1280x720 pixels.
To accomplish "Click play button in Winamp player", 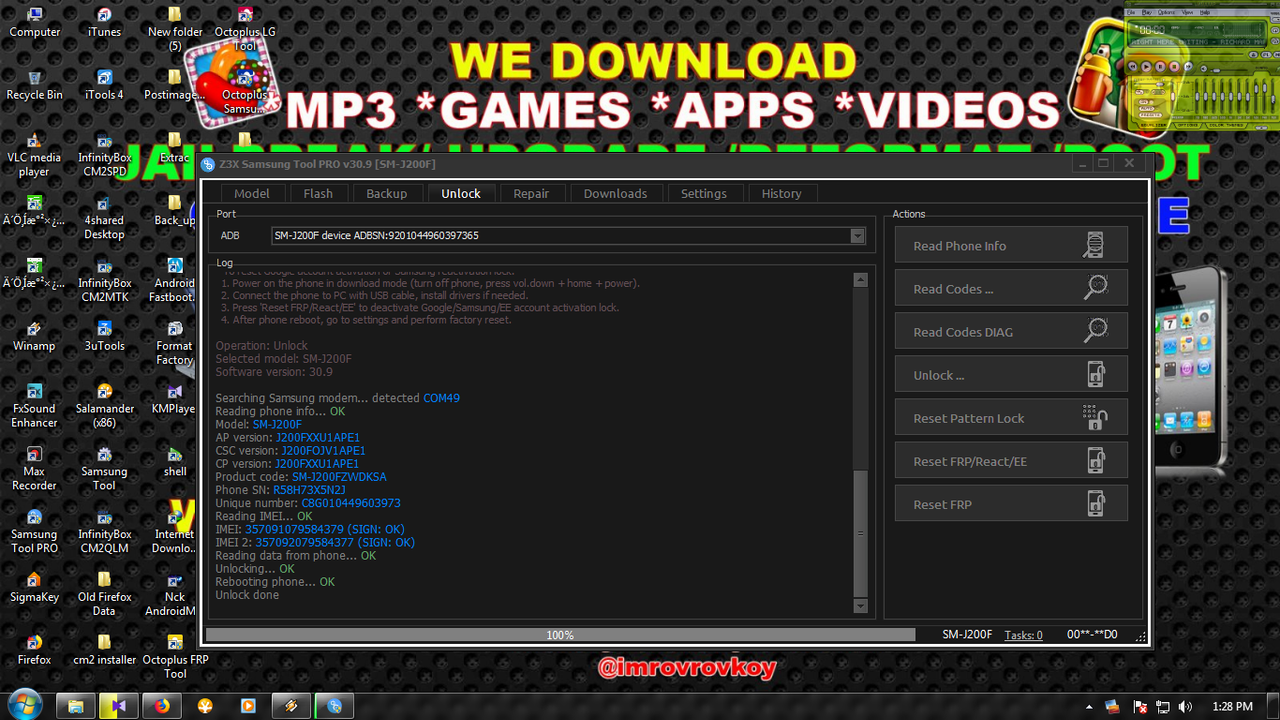I will (x=1146, y=66).
